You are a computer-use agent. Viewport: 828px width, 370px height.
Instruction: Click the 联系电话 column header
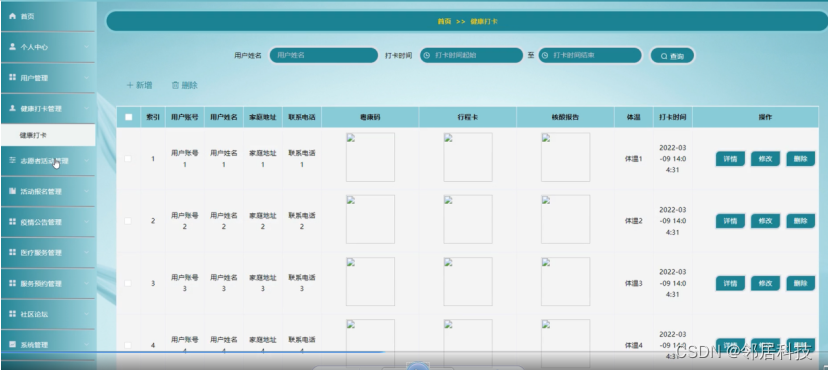pyautogui.click(x=302, y=117)
